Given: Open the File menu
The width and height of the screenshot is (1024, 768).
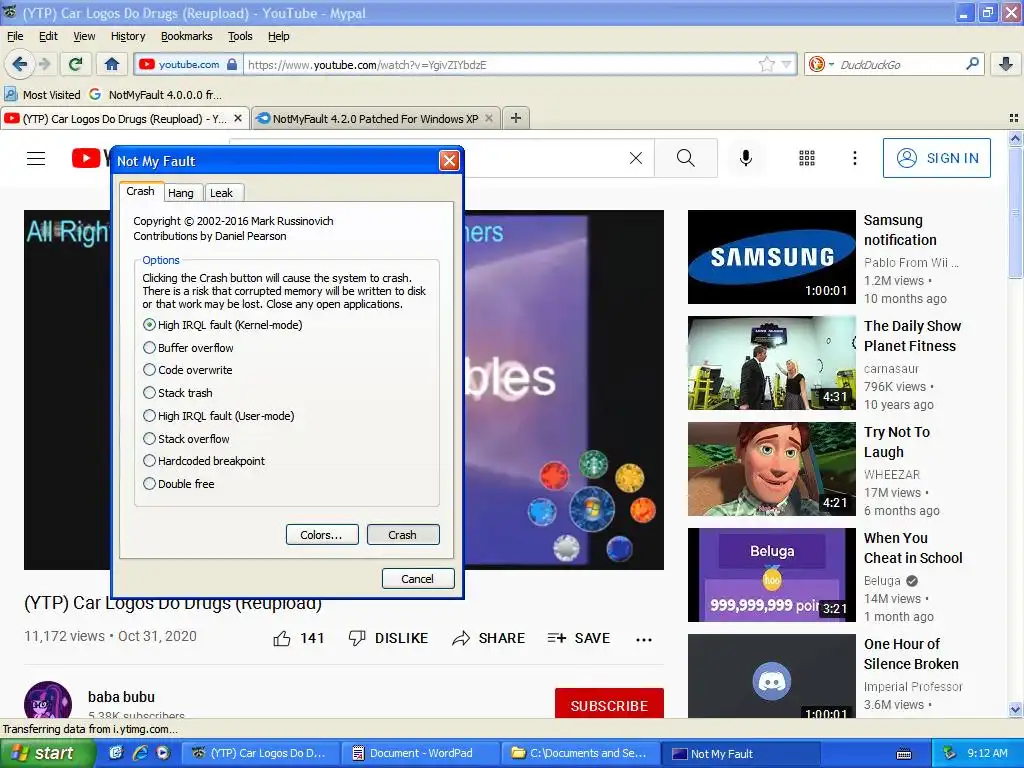Looking at the screenshot, I should (x=15, y=36).
